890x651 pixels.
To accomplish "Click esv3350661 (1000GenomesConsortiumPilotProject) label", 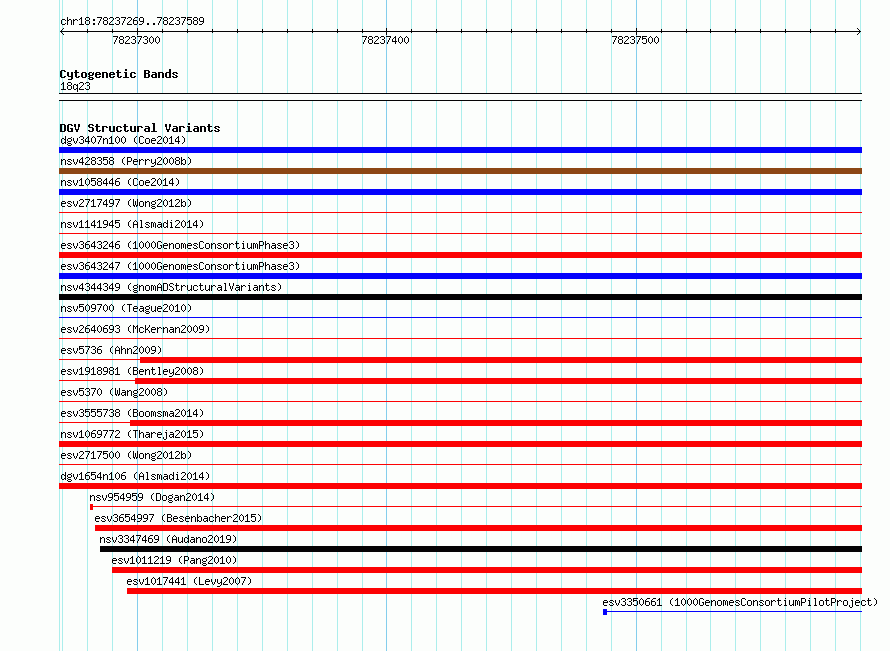I will pos(740,602).
